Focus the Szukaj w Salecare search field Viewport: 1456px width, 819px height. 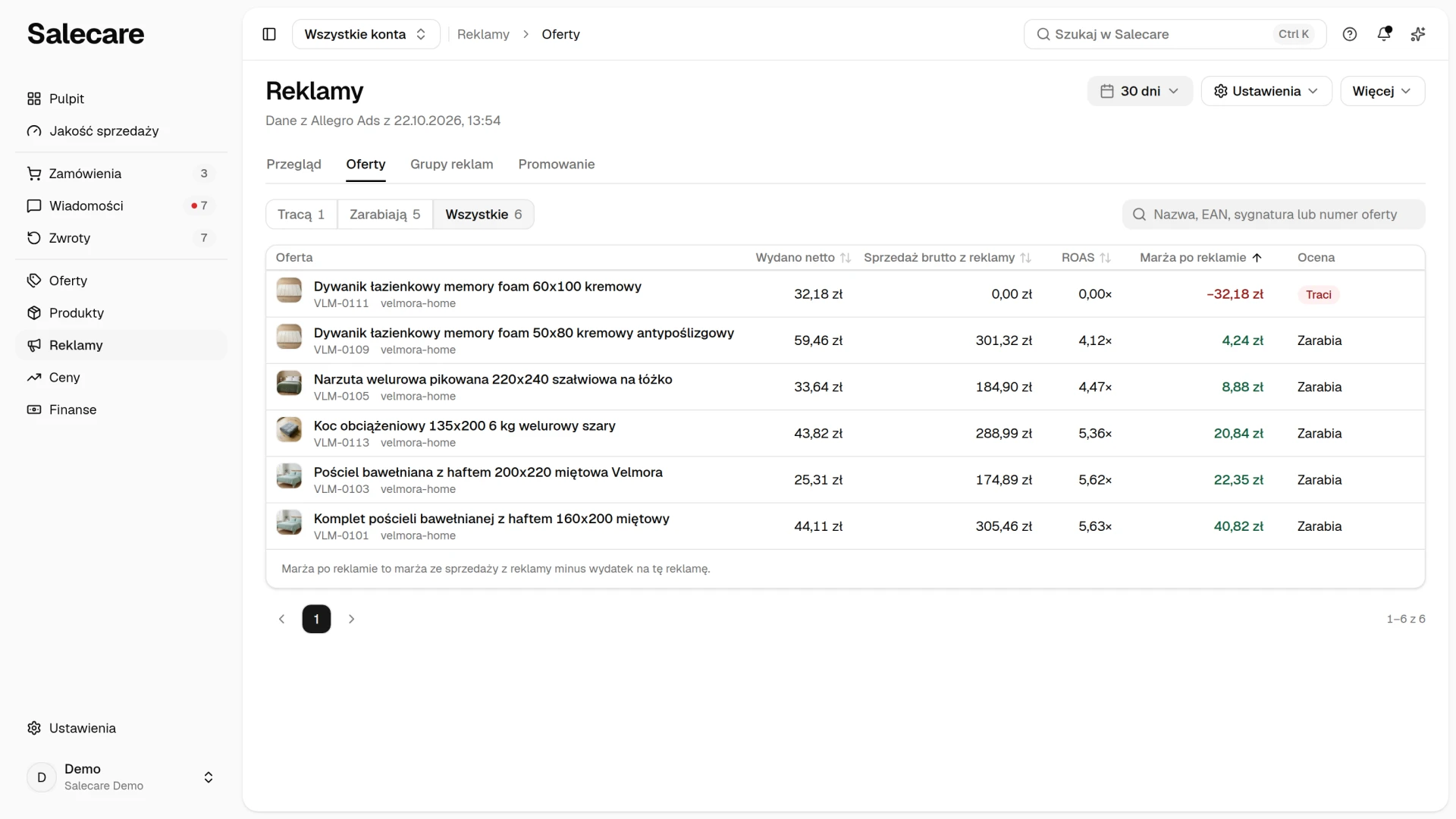[1175, 34]
